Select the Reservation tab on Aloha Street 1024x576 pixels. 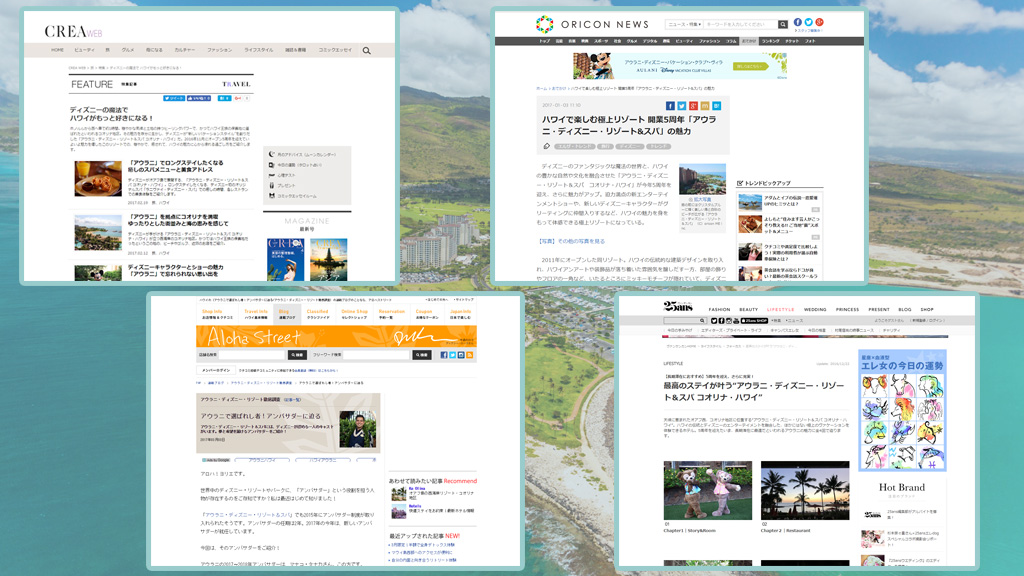point(391,314)
